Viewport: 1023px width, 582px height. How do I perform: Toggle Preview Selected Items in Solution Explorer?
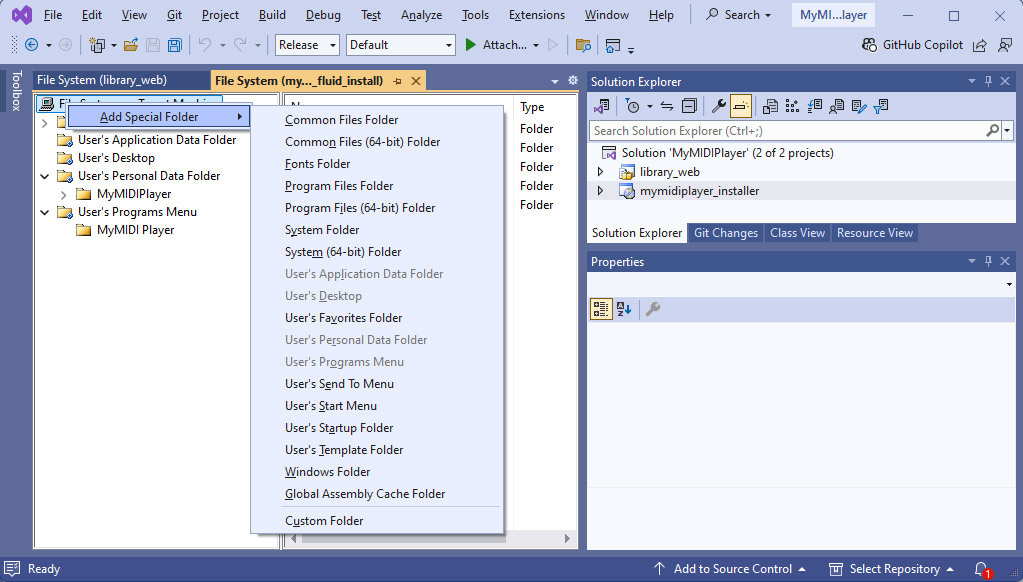741,106
